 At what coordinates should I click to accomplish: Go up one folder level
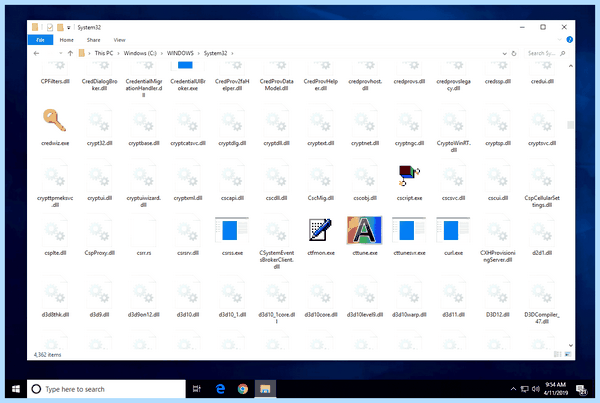(x=70, y=53)
